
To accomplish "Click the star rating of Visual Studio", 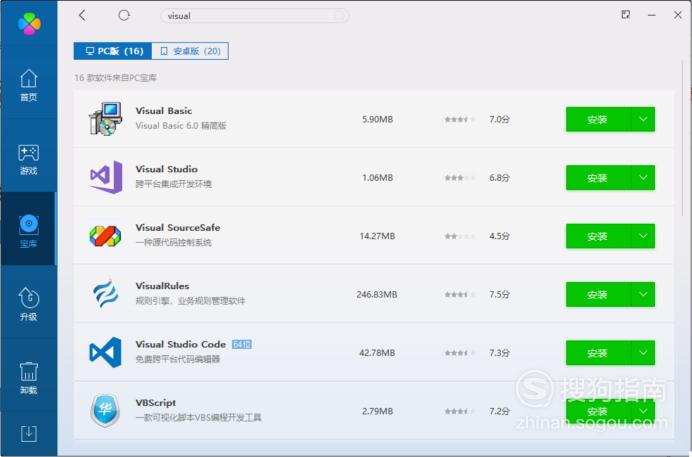I will (460, 178).
